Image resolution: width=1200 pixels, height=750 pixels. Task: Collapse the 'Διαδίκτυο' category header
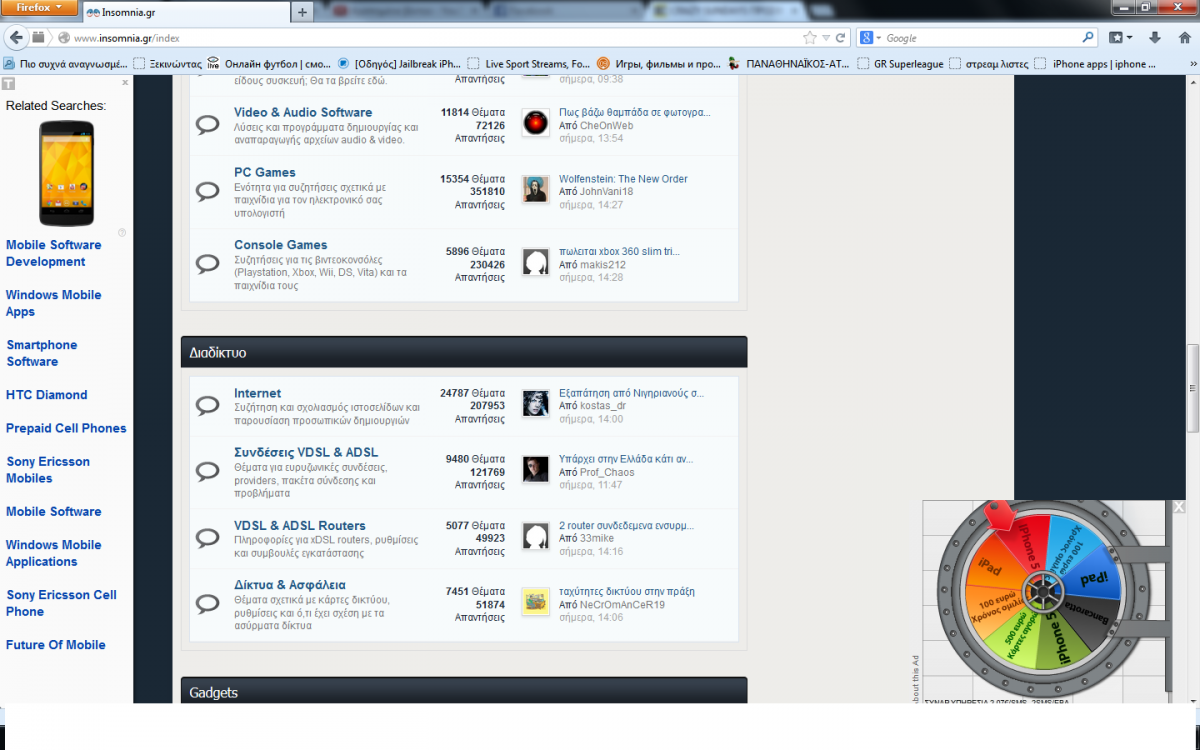point(464,352)
